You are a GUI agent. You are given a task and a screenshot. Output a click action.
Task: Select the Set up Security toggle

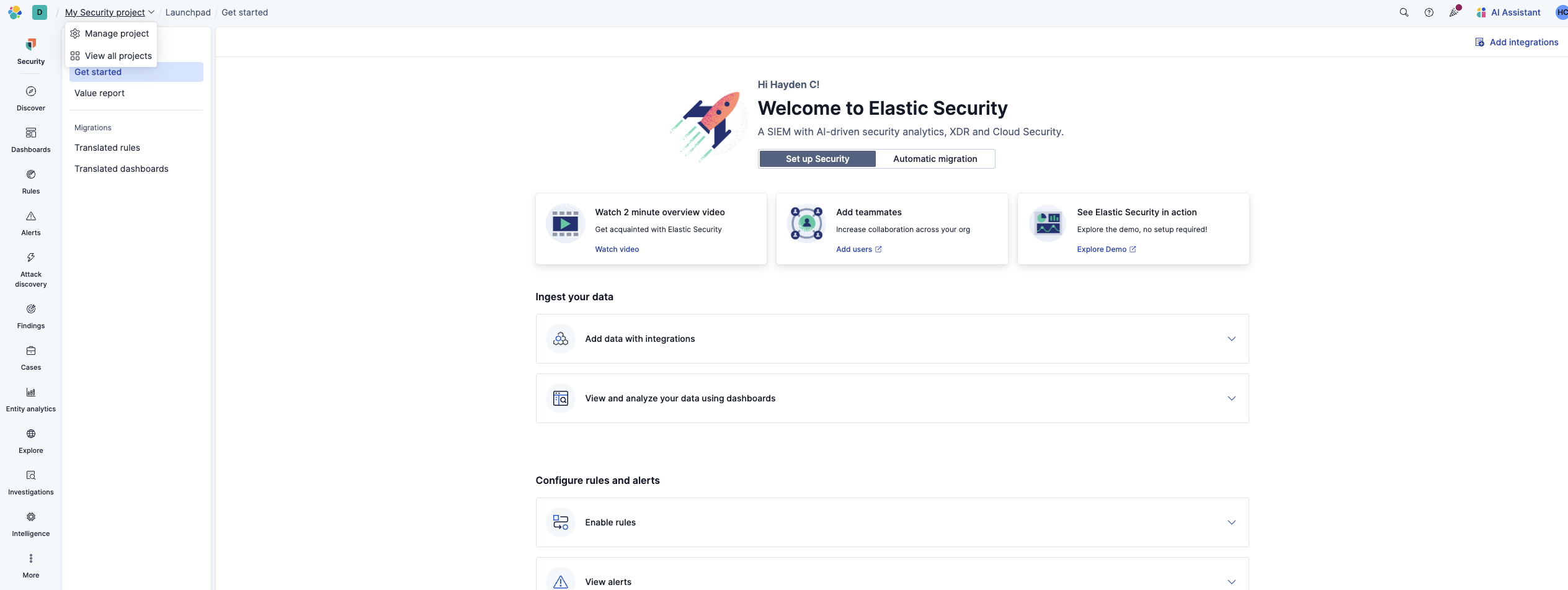pyautogui.click(x=817, y=159)
